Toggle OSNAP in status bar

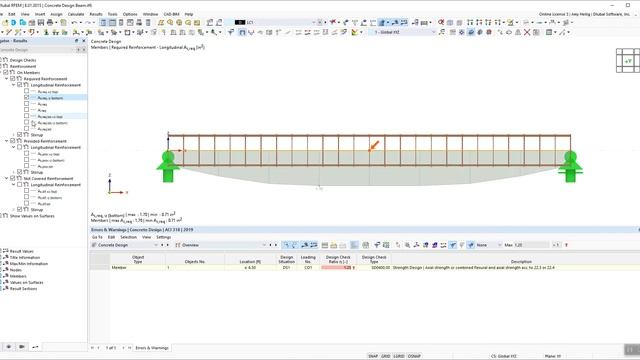(414, 356)
